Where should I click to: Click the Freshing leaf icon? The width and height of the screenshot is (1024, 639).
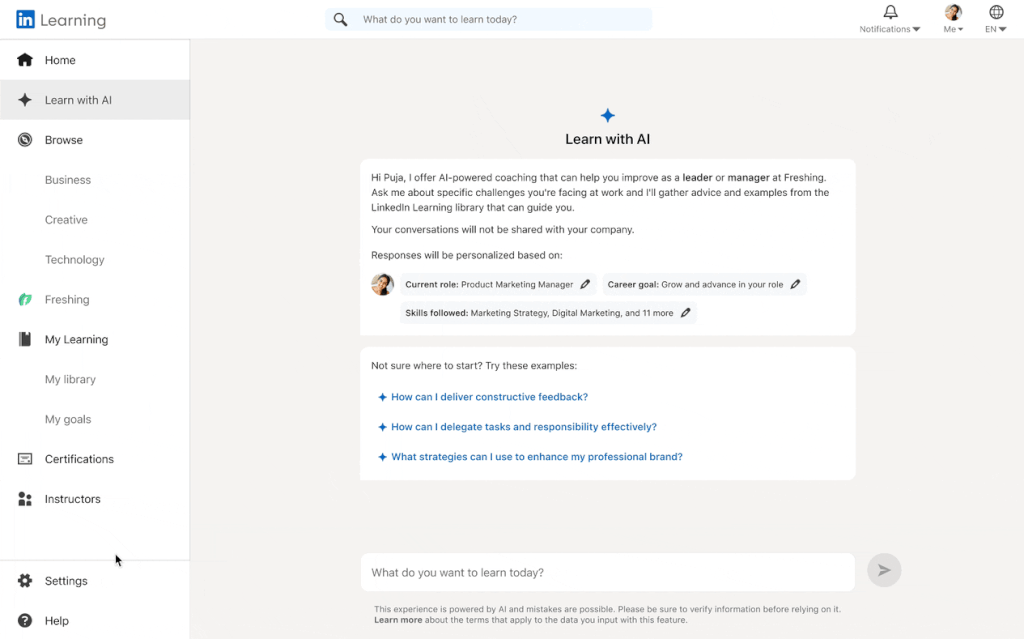pos(25,299)
